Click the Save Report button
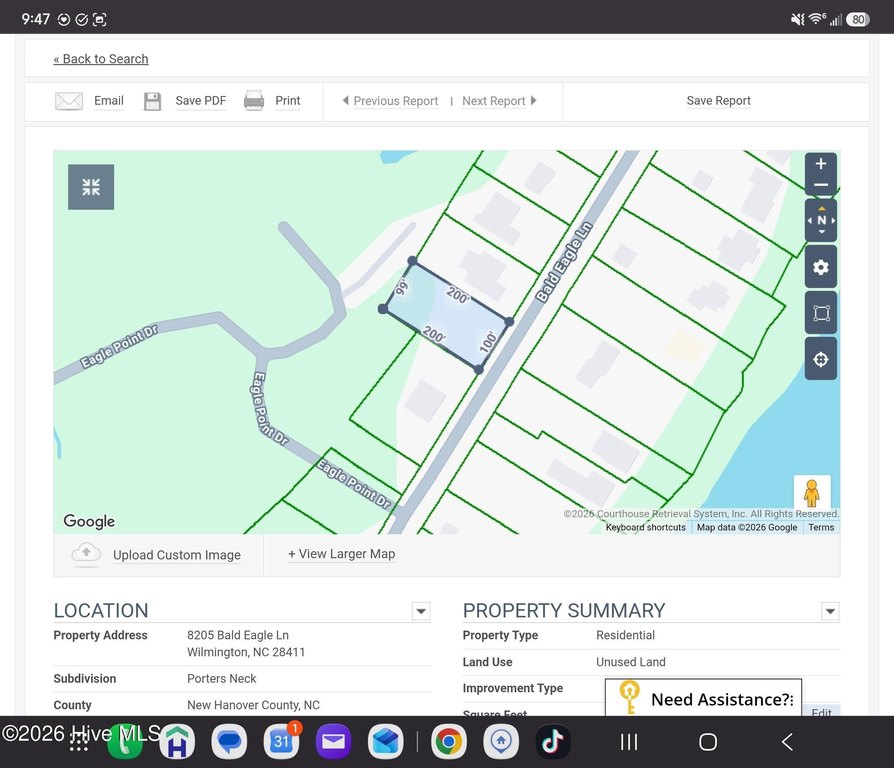Viewport: 894px width, 768px height. click(718, 101)
